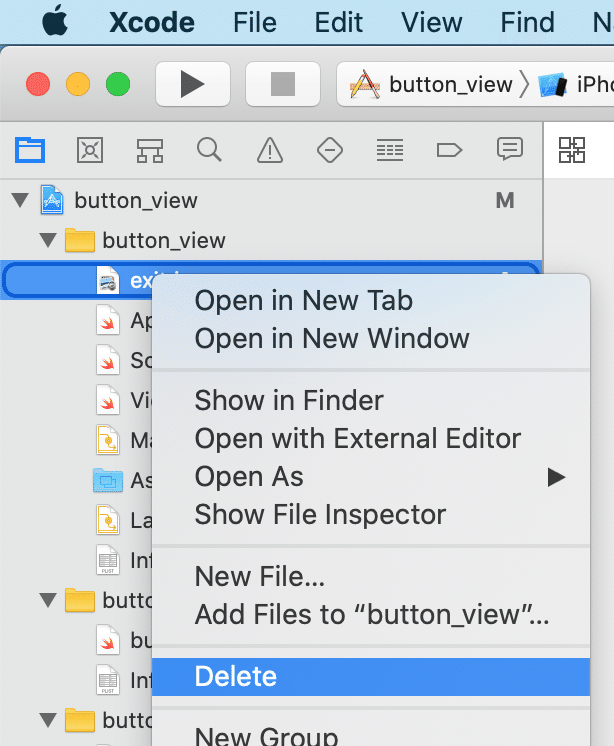614x746 pixels.
Task: Collapse the button_view project root
Action: [x=19, y=201]
